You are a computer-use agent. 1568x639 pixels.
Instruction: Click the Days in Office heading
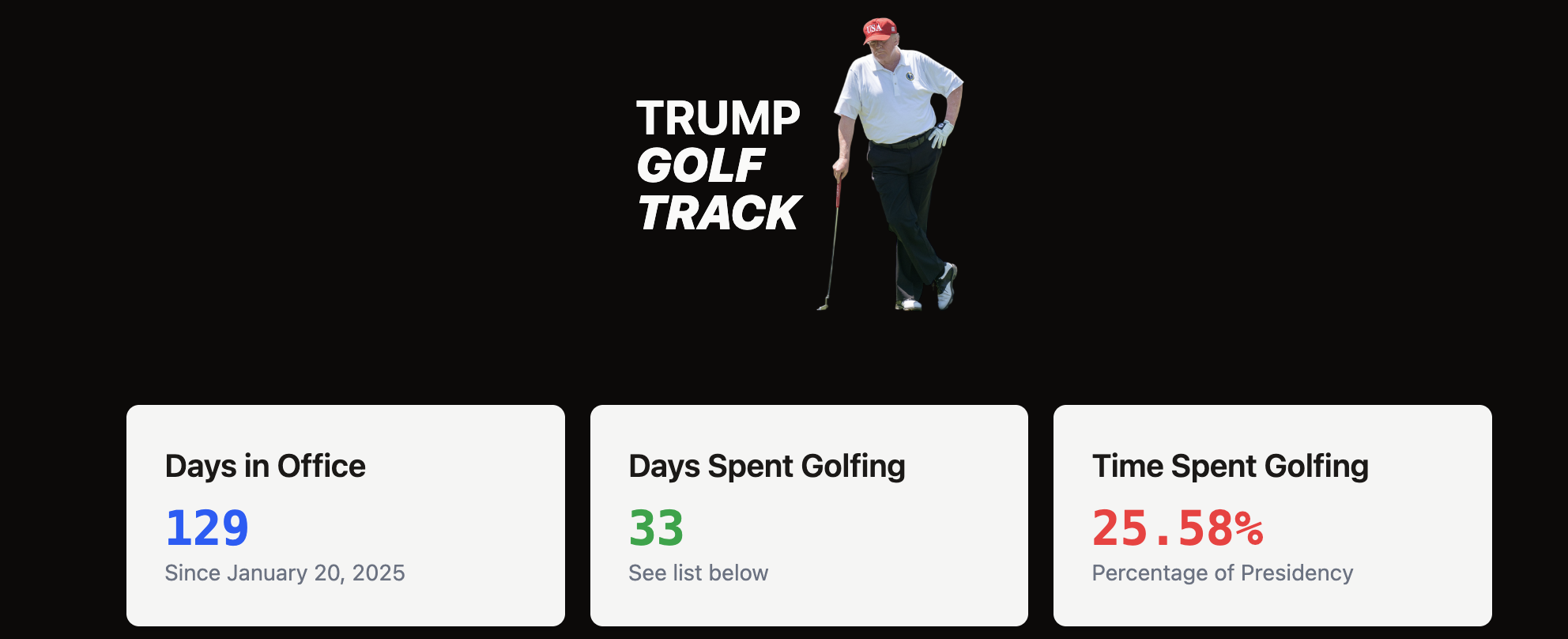coord(266,467)
